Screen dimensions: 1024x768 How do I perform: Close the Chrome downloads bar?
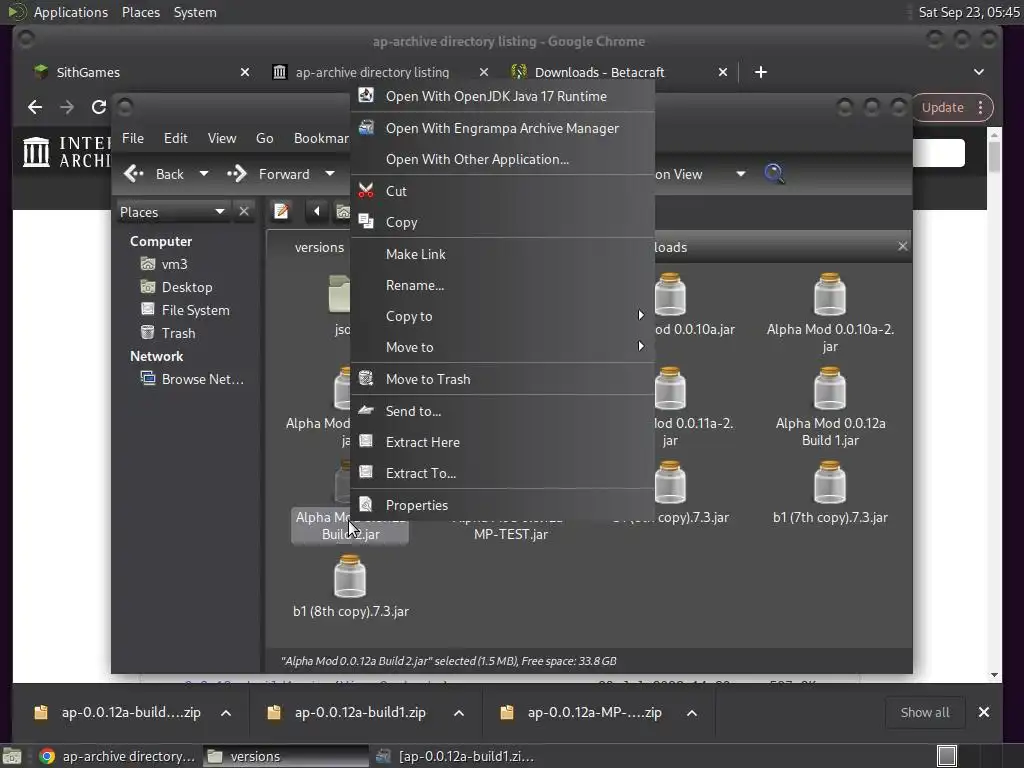[984, 712]
